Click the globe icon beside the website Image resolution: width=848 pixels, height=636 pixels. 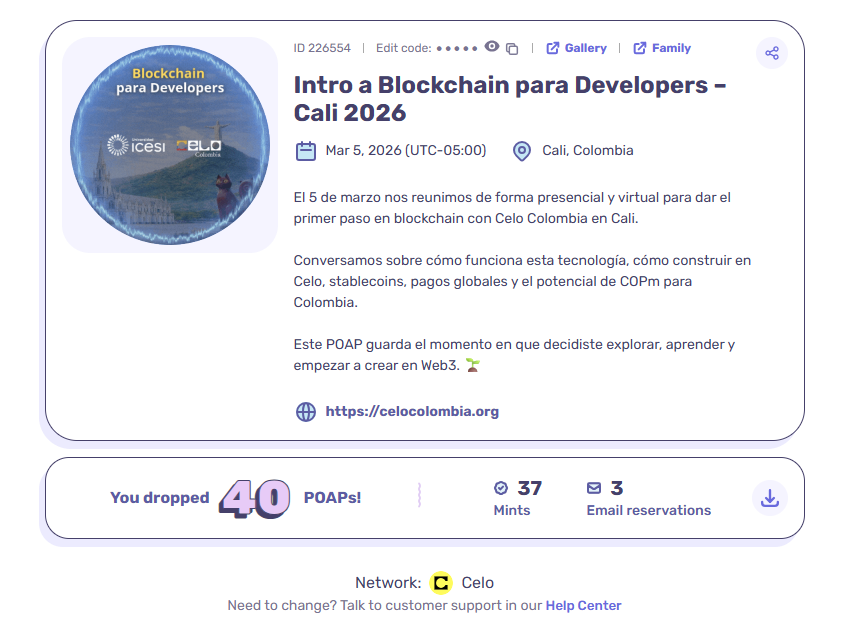[306, 412]
